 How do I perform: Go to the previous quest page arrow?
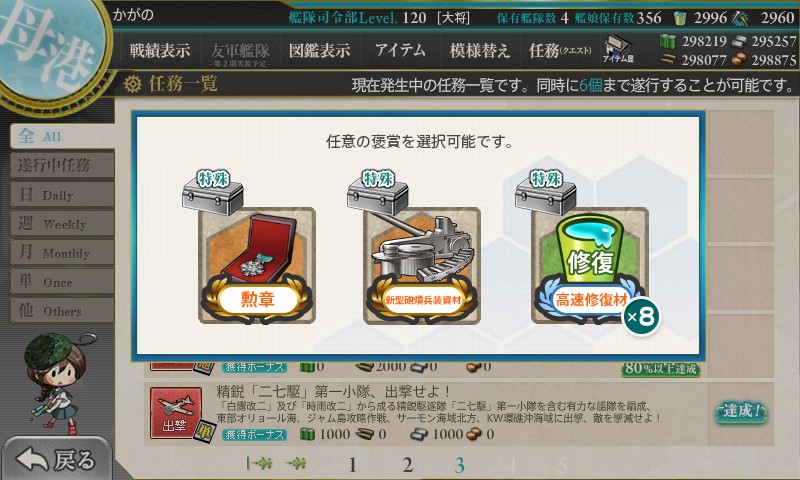coord(296,463)
